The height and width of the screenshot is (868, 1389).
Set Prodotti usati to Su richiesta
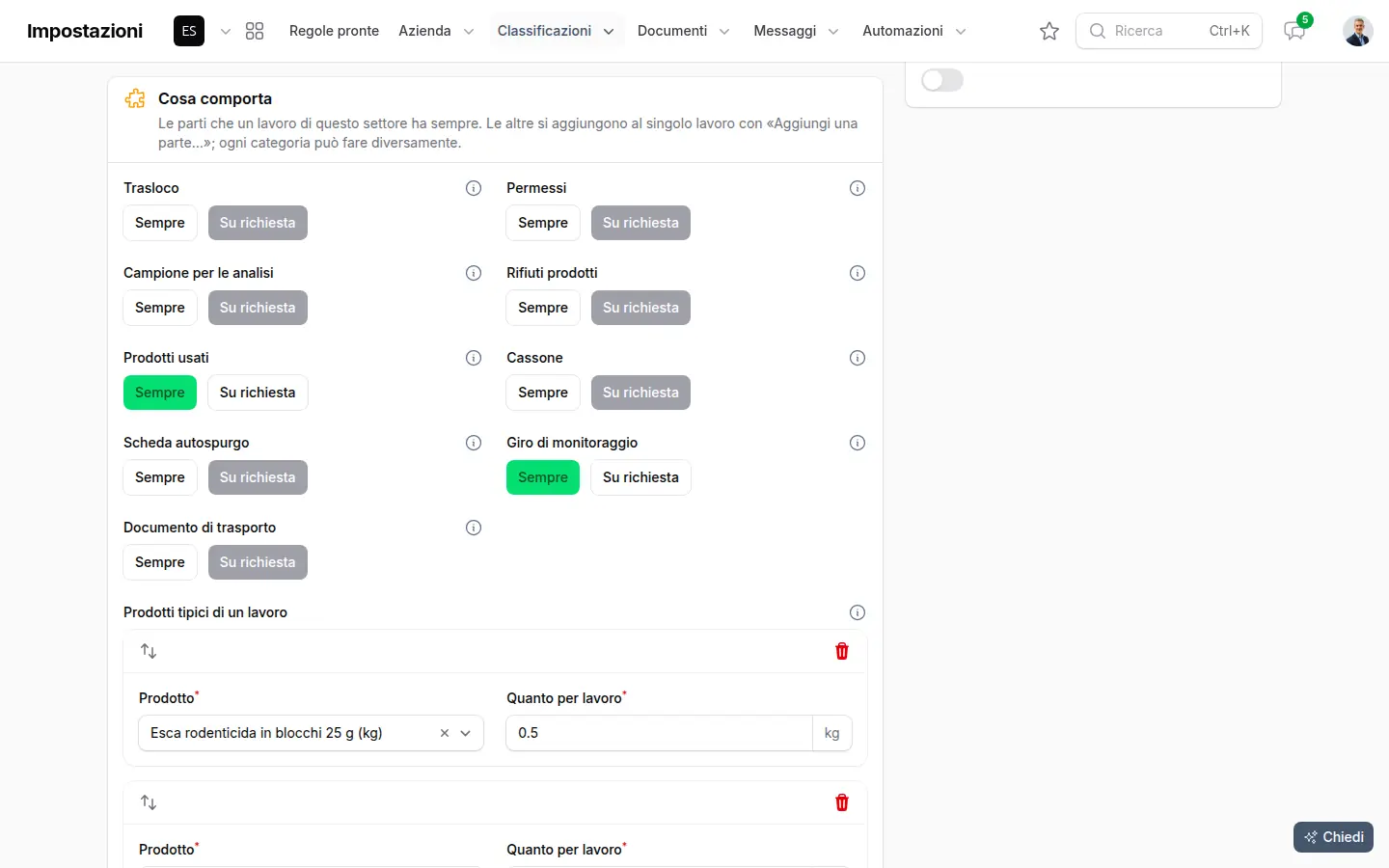click(x=258, y=393)
